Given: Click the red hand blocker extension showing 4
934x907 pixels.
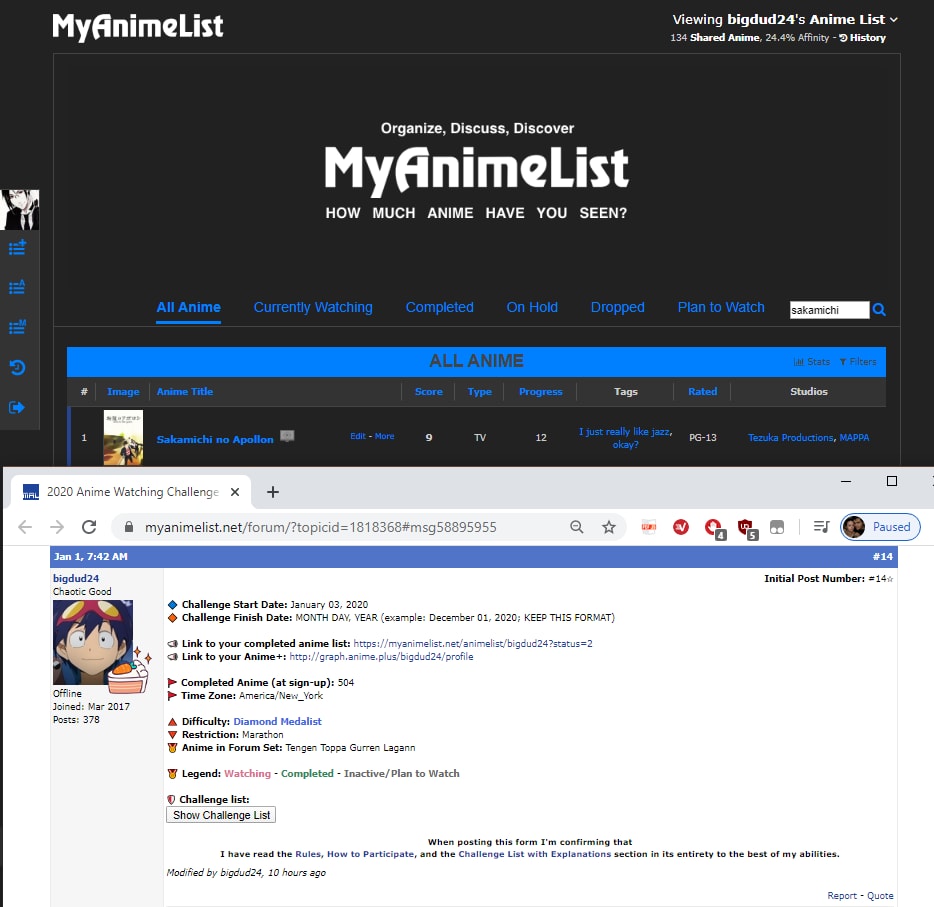Looking at the screenshot, I should [x=714, y=528].
